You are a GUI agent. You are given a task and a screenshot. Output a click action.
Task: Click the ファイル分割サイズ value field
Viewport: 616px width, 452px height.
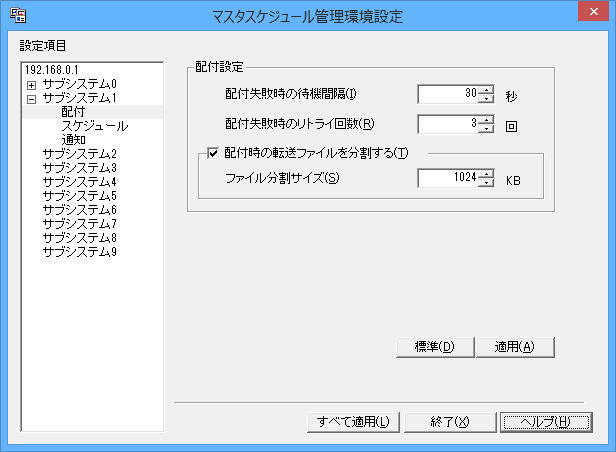coord(448,178)
